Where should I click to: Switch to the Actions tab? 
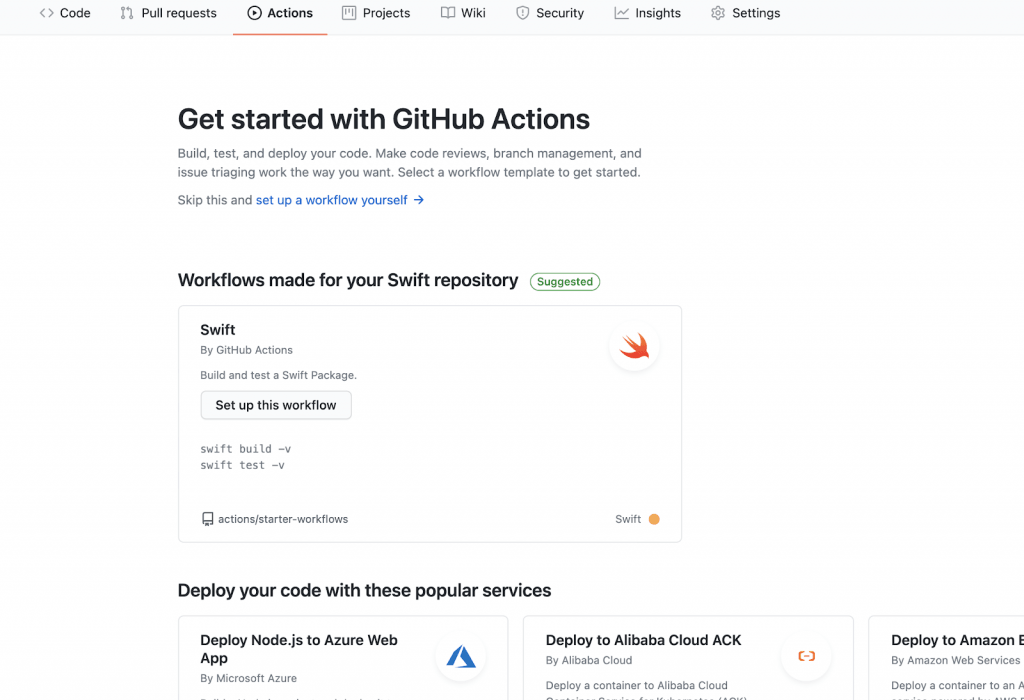[280, 13]
